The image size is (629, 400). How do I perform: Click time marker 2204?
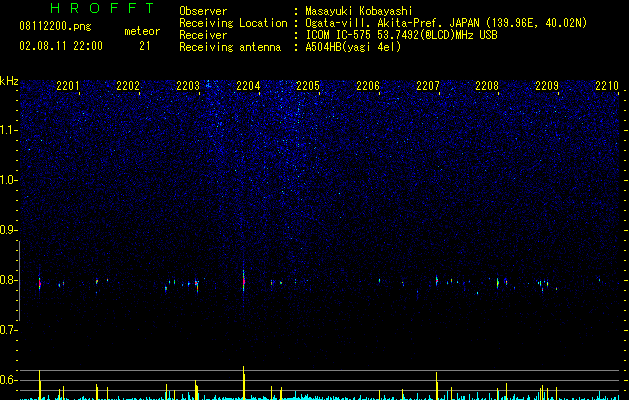[248, 86]
